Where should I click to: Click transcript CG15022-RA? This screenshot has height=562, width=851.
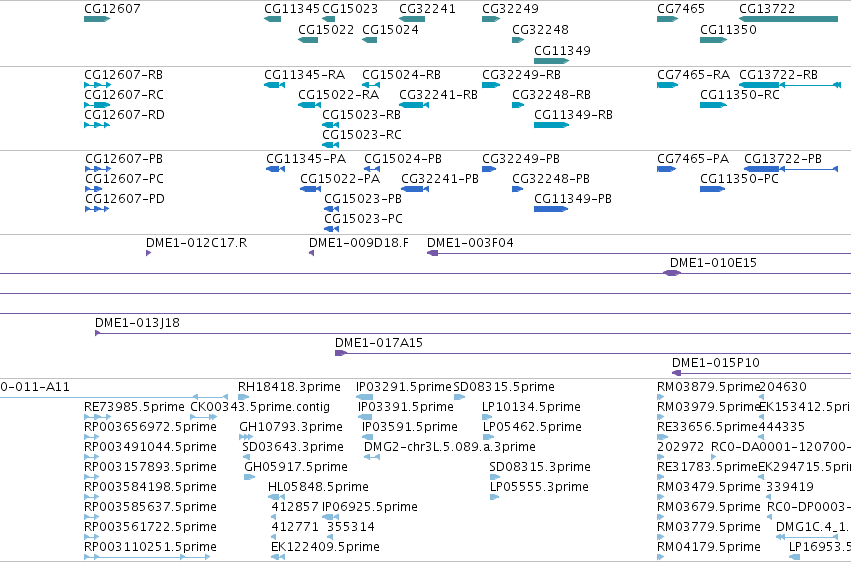339,94
